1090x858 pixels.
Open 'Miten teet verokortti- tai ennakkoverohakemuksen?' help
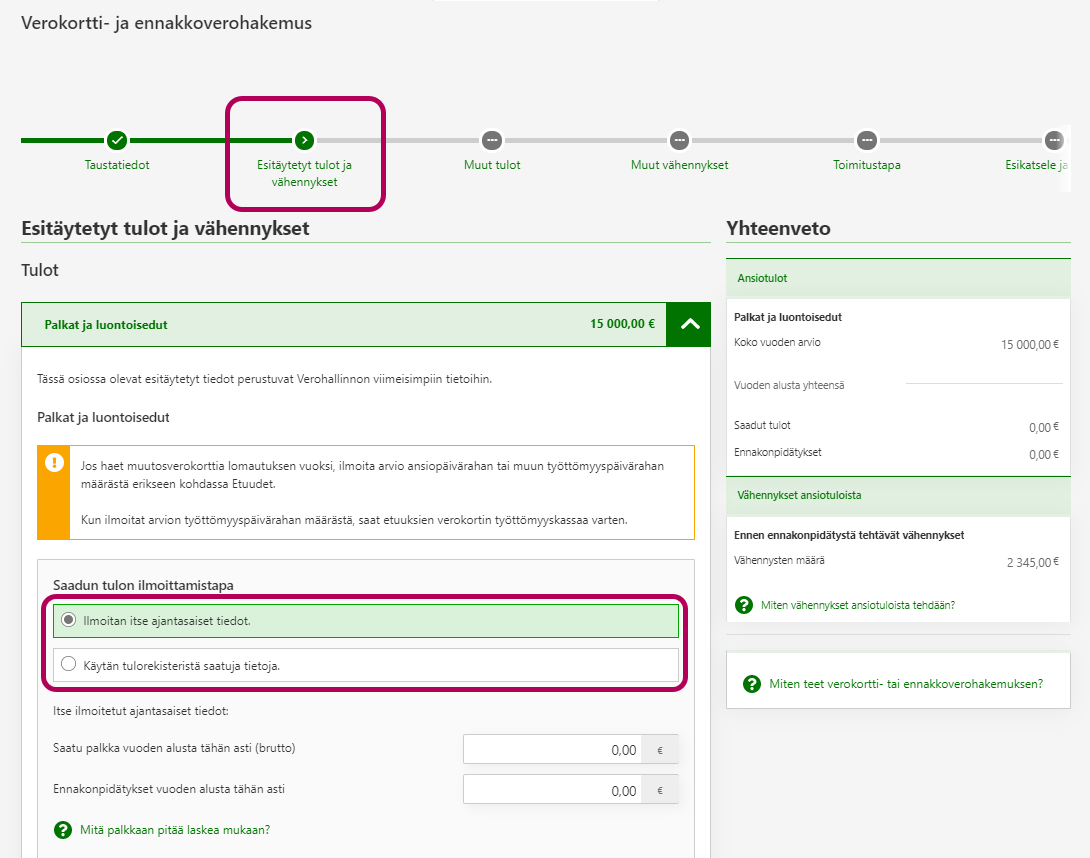906,684
